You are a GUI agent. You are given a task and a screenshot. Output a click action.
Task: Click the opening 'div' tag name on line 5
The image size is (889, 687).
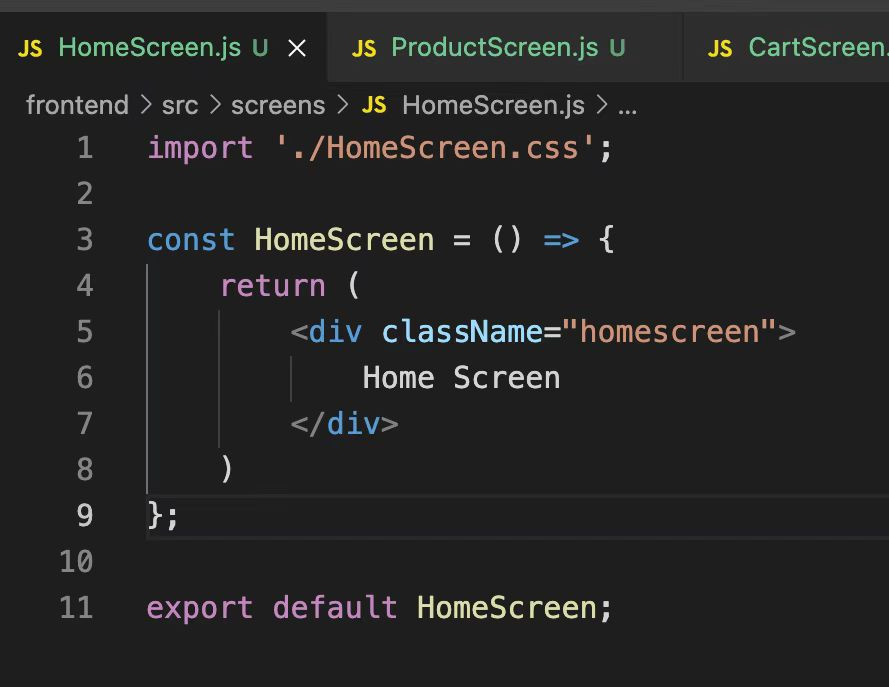tap(336, 332)
